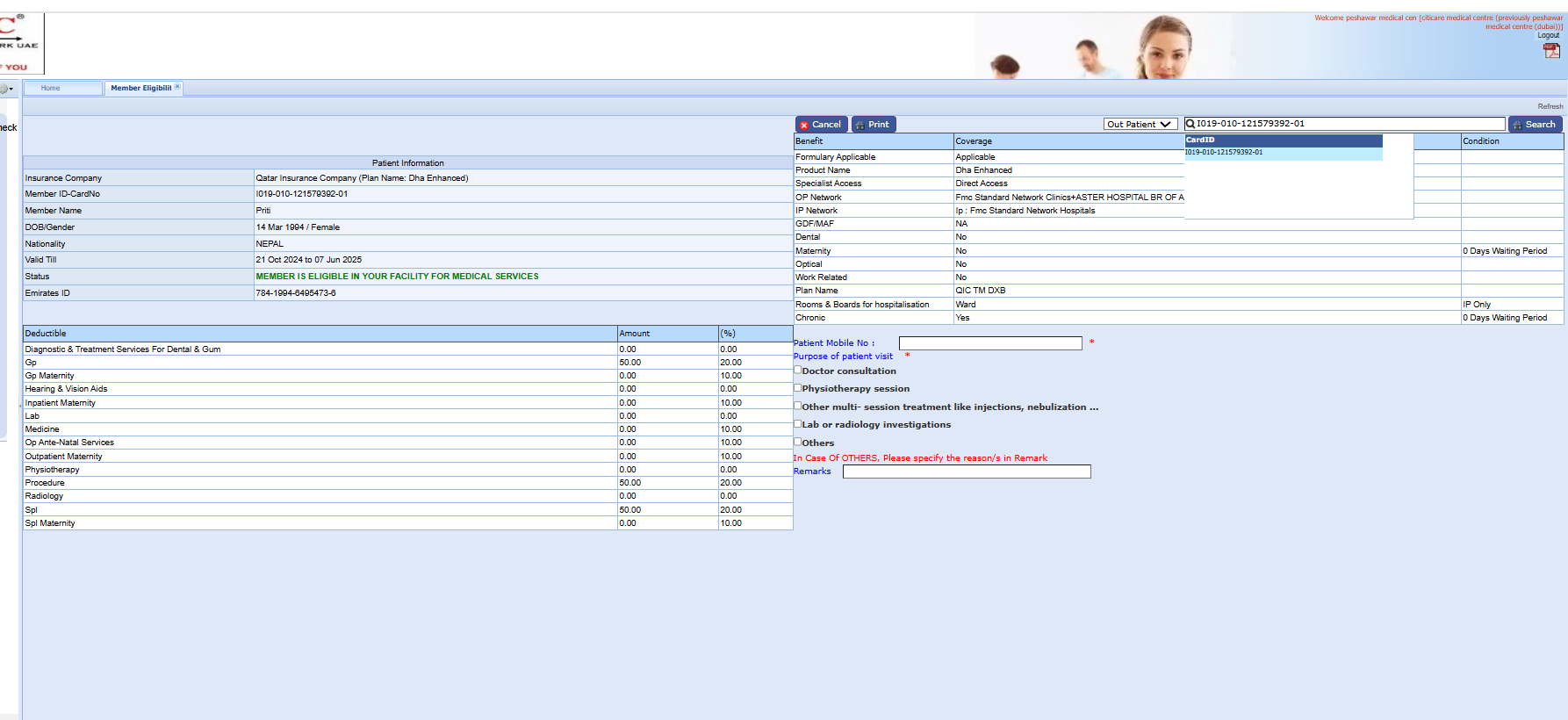Click the company logo image

[x=20, y=43]
